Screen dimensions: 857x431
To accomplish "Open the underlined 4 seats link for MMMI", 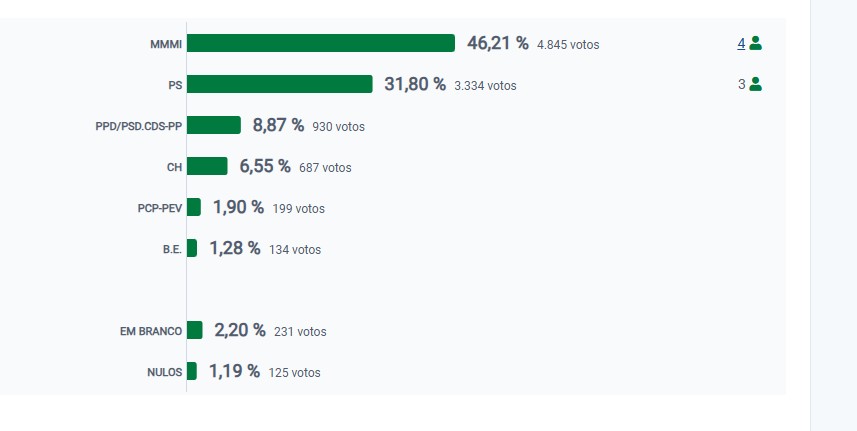I will (741, 43).
